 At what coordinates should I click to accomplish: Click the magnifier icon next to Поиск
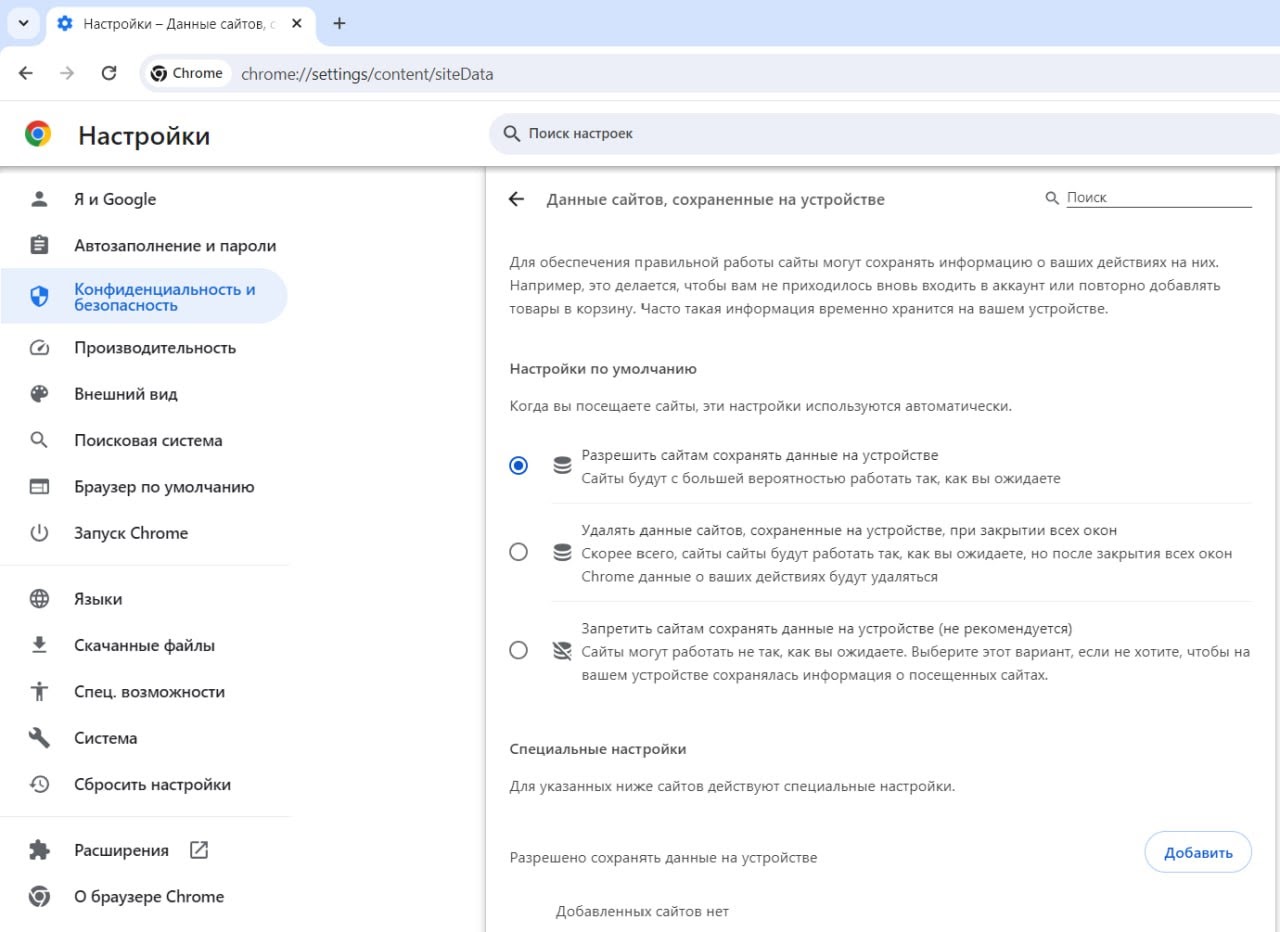1052,198
